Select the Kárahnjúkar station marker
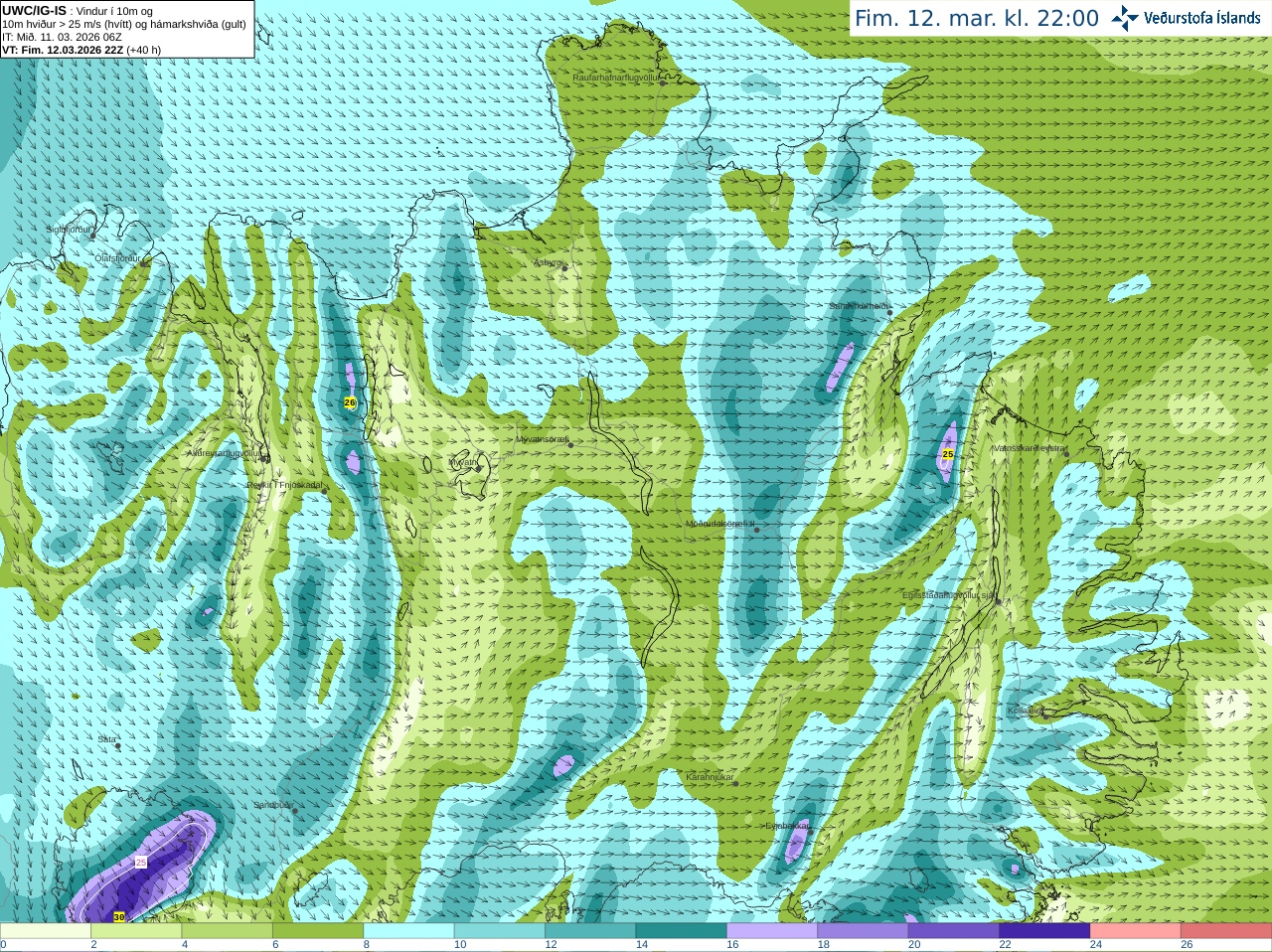Viewport: 1272px width, 952px height. click(x=735, y=784)
